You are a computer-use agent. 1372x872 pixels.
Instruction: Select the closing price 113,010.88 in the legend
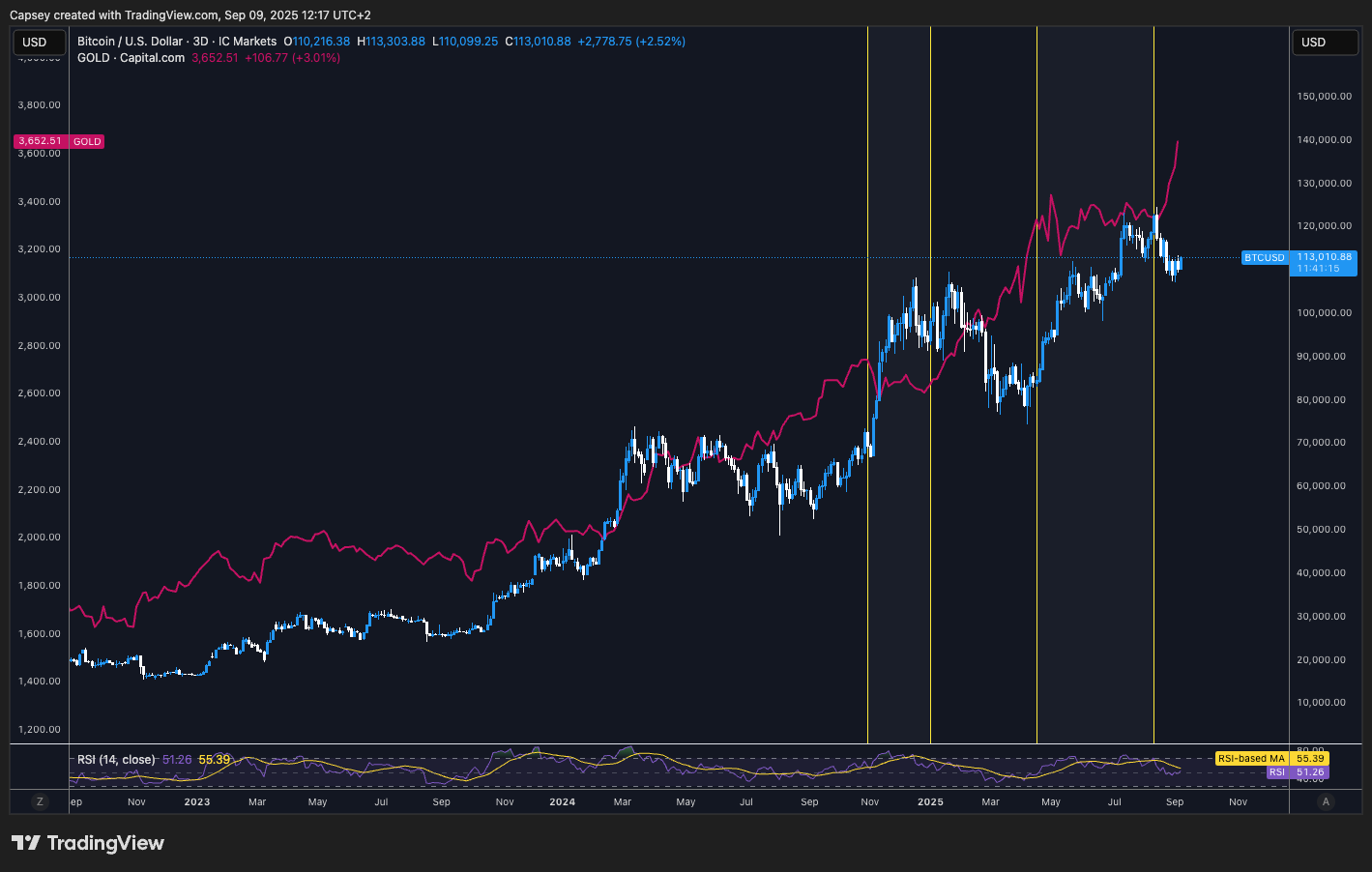(x=539, y=41)
